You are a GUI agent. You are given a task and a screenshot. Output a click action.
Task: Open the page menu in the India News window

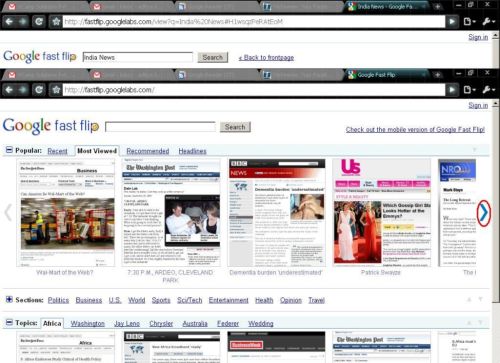469,22
